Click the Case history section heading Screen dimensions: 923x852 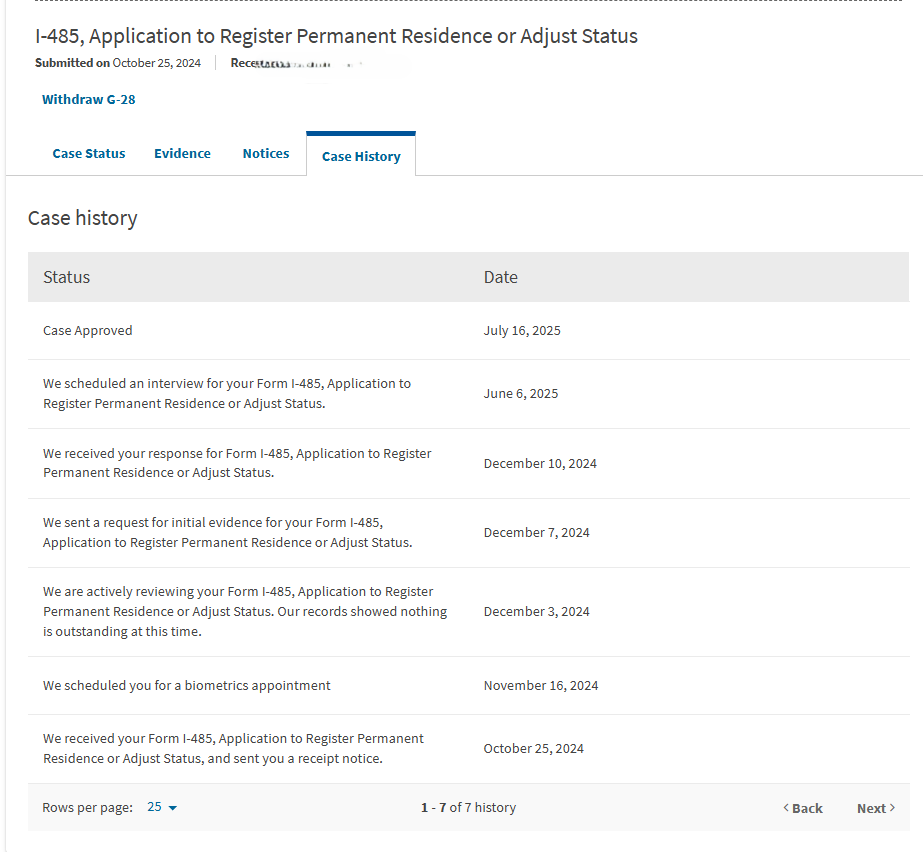pyautogui.click(x=83, y=218)
